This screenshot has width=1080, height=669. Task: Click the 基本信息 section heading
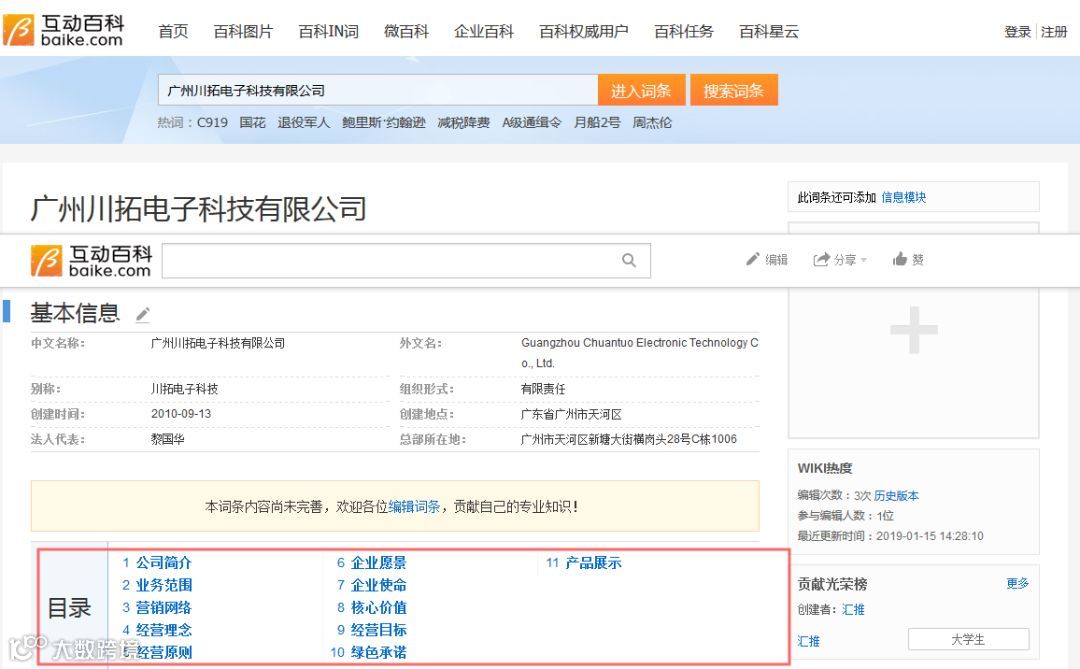(75, 313)
